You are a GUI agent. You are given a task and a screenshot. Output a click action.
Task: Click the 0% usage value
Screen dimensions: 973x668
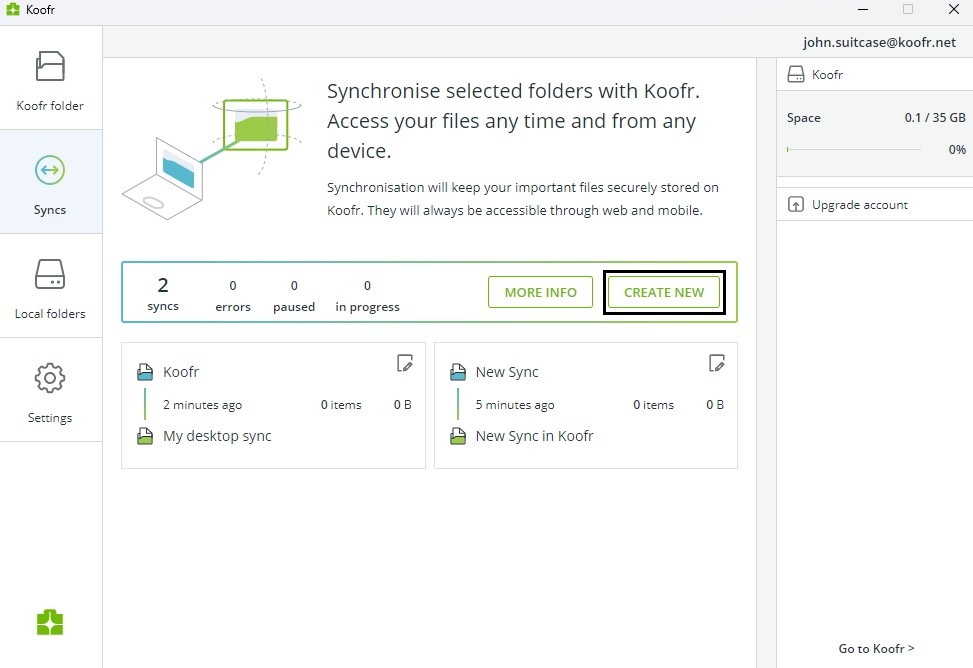(957, 150)
